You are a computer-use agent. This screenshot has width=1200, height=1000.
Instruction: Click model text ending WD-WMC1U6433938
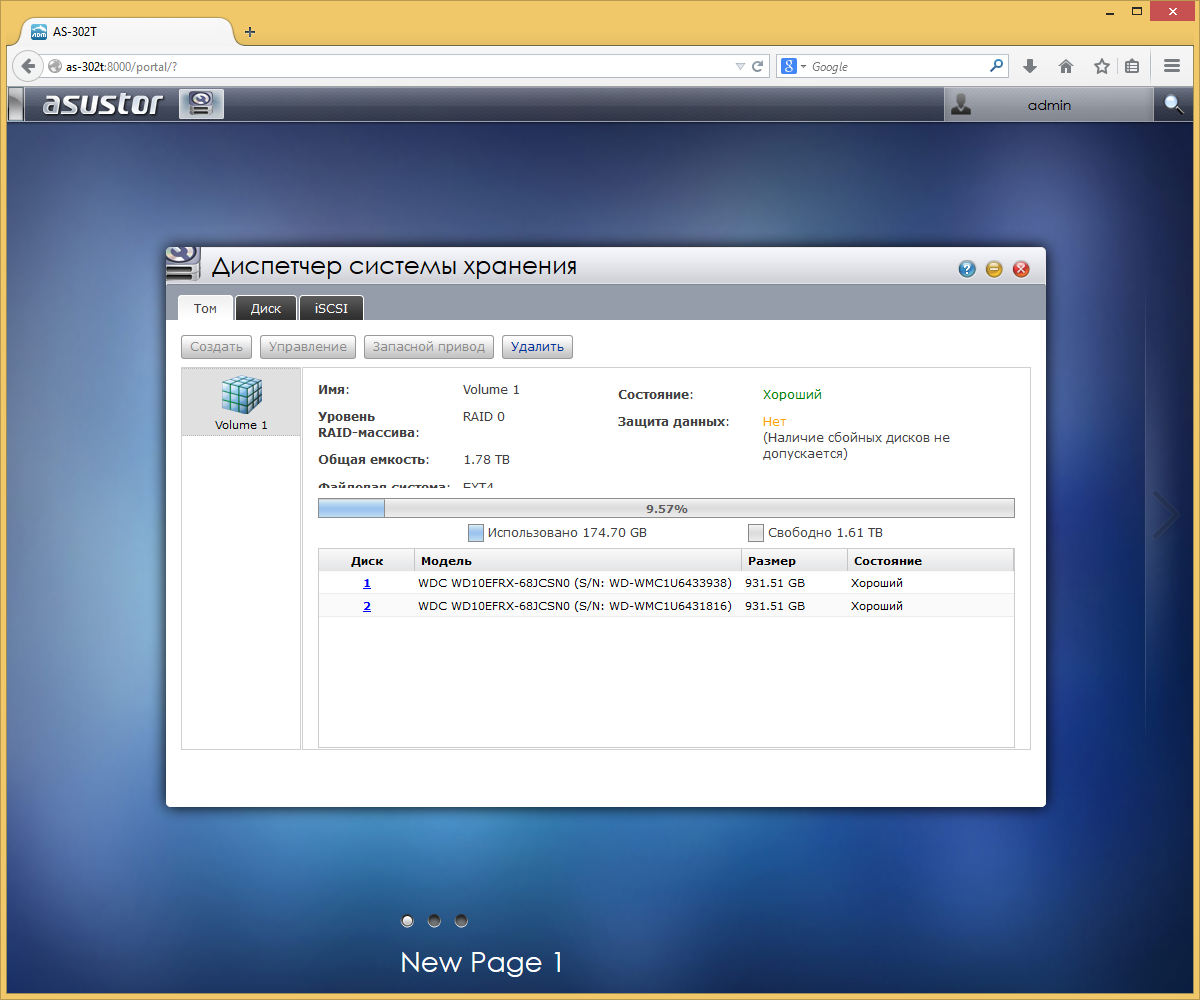click(x=575, y=583)
